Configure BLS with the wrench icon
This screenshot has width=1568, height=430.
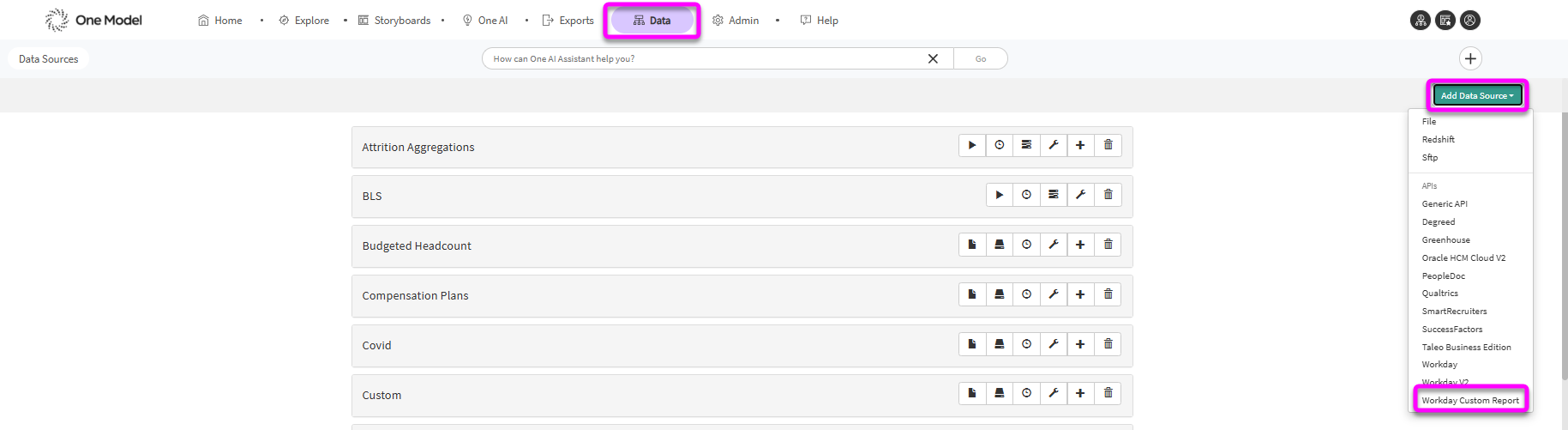pos(1080,195)
